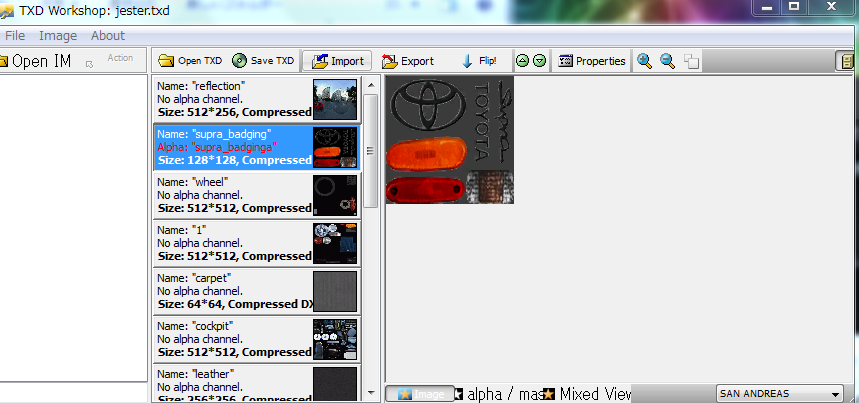
Task: Select the texture named "1"
Action: pyautogui.click(x=256, y=243)
